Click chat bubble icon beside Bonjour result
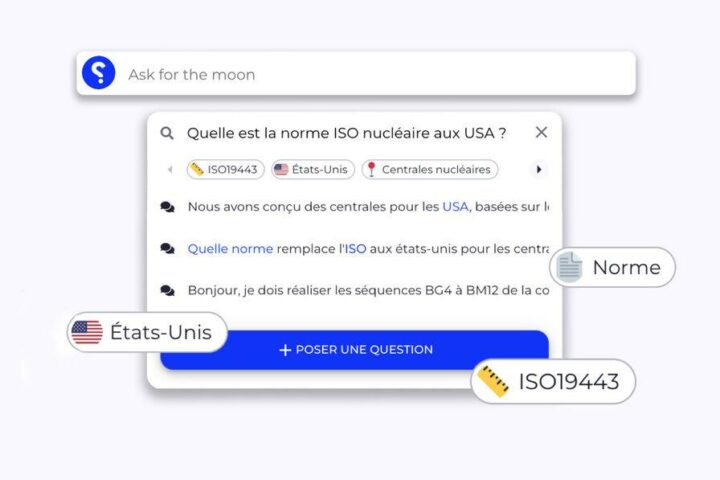Viewport: 720px width, 480px height. (x=167, y=290)
